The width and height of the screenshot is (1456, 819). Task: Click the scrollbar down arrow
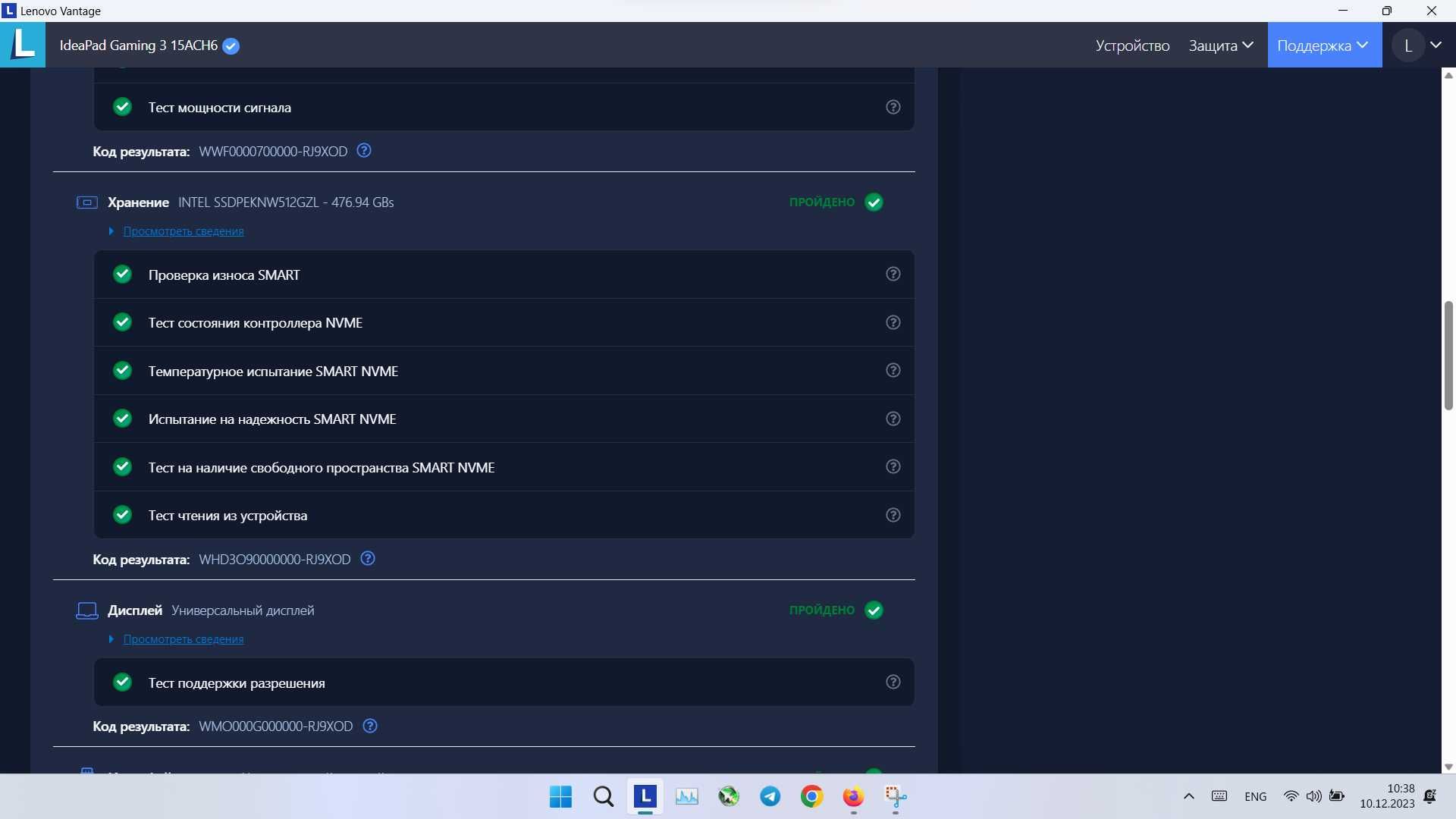1448,767
